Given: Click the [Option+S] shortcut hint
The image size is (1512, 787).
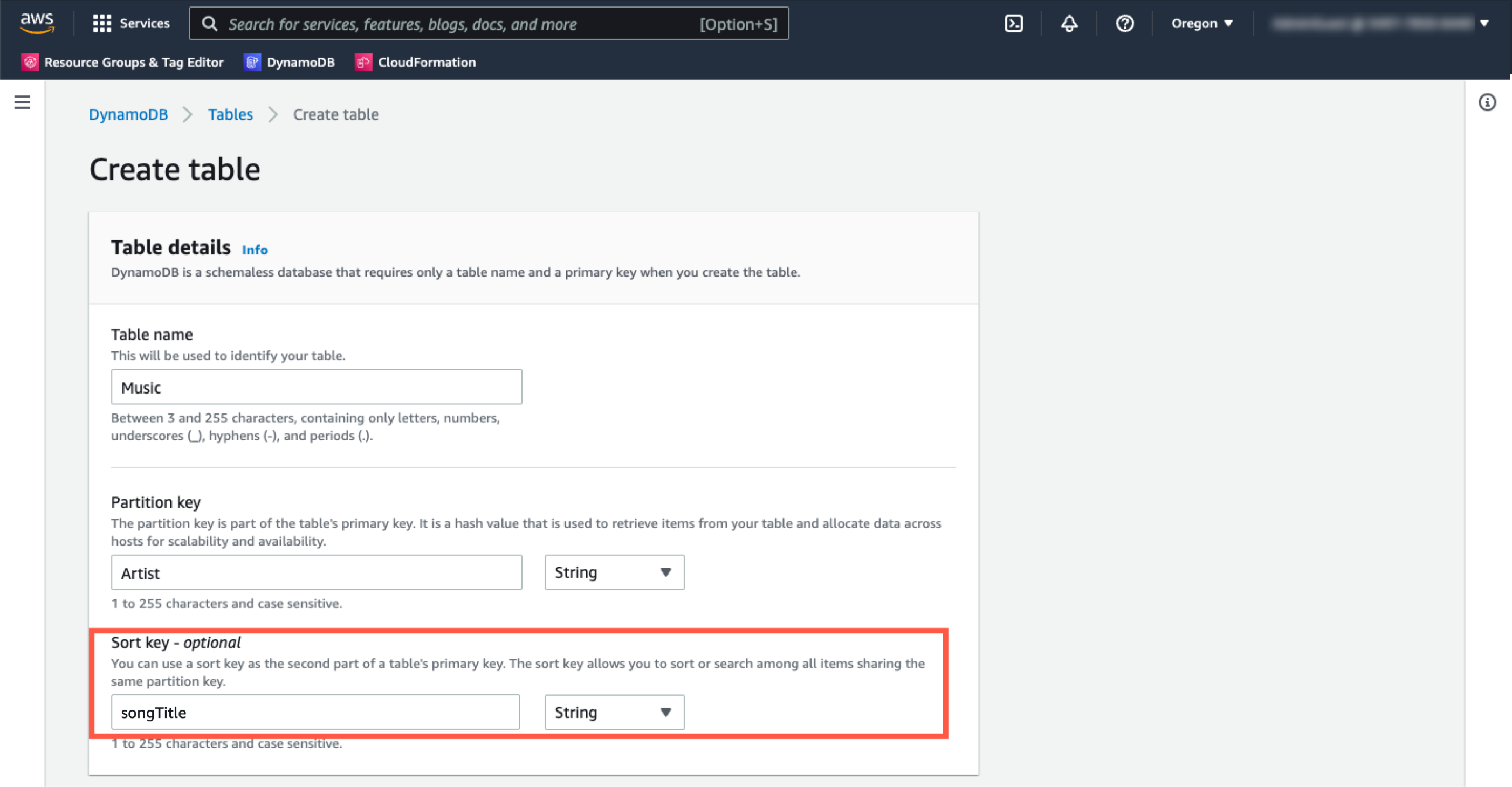Looking at the screenshot, I should [x=738, y=24].
